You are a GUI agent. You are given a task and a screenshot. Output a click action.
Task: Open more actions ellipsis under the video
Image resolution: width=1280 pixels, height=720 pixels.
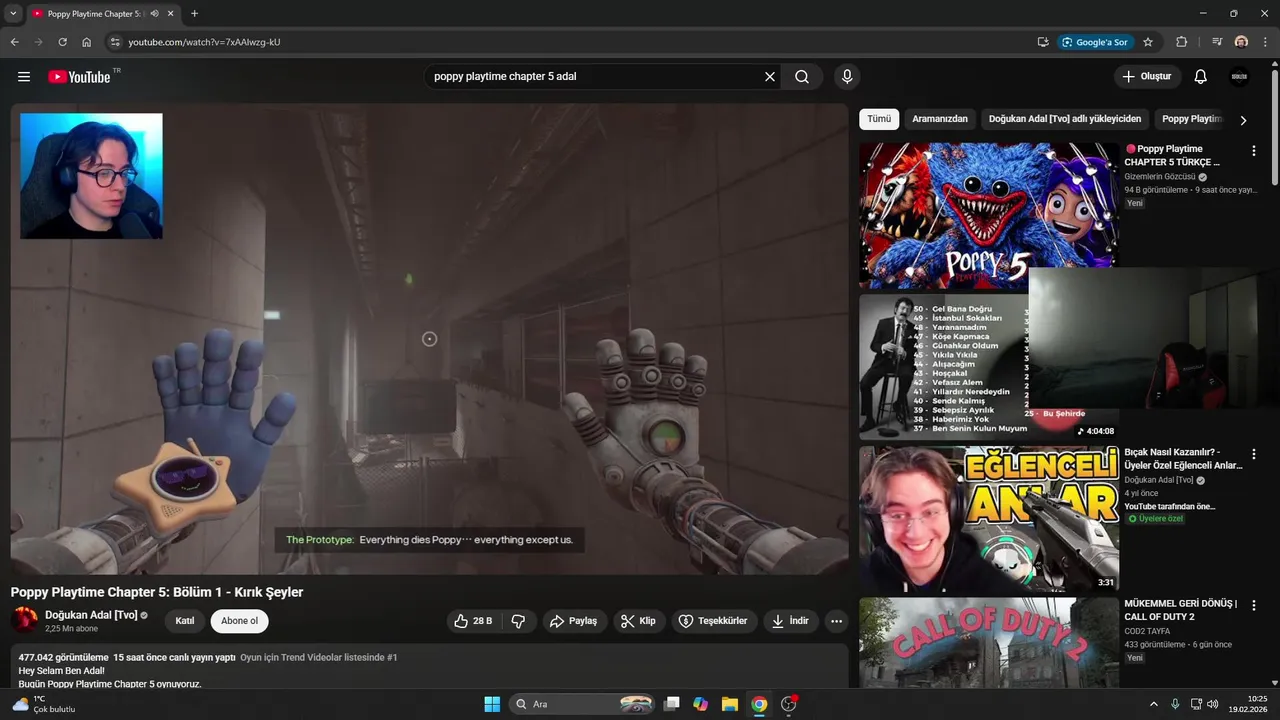pos(837,621)
